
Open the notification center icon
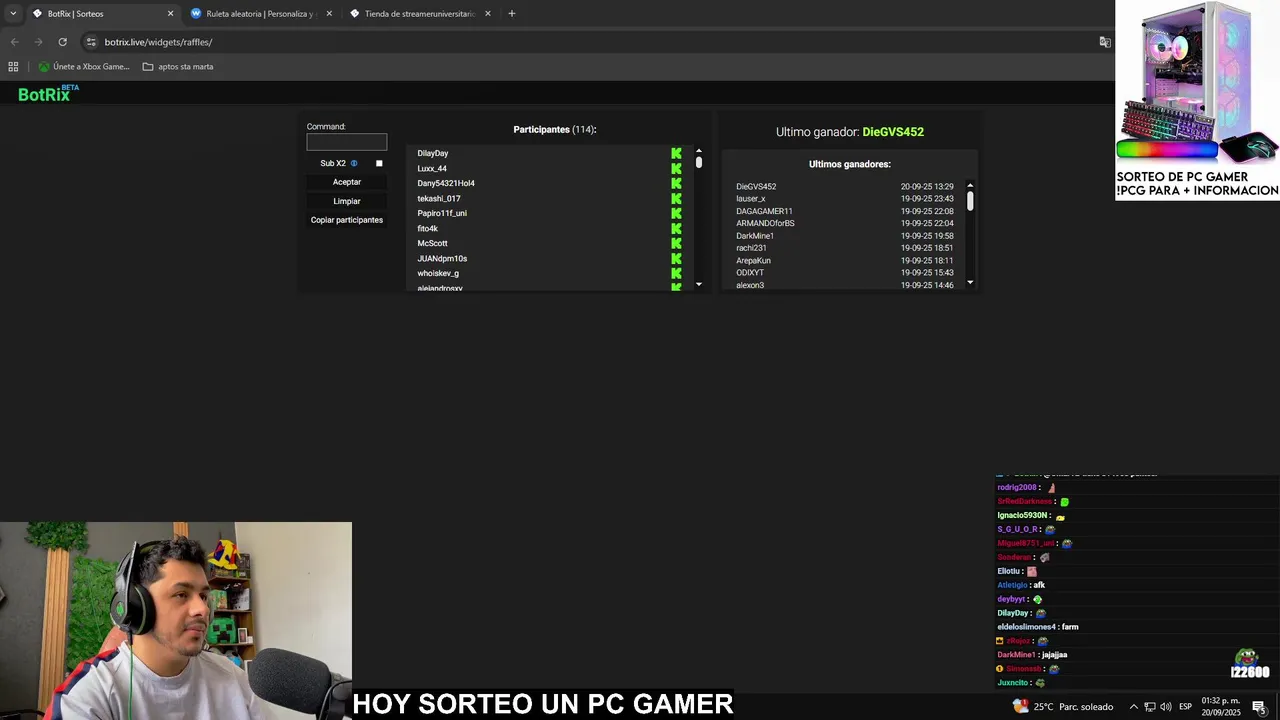coord(1259,707)
